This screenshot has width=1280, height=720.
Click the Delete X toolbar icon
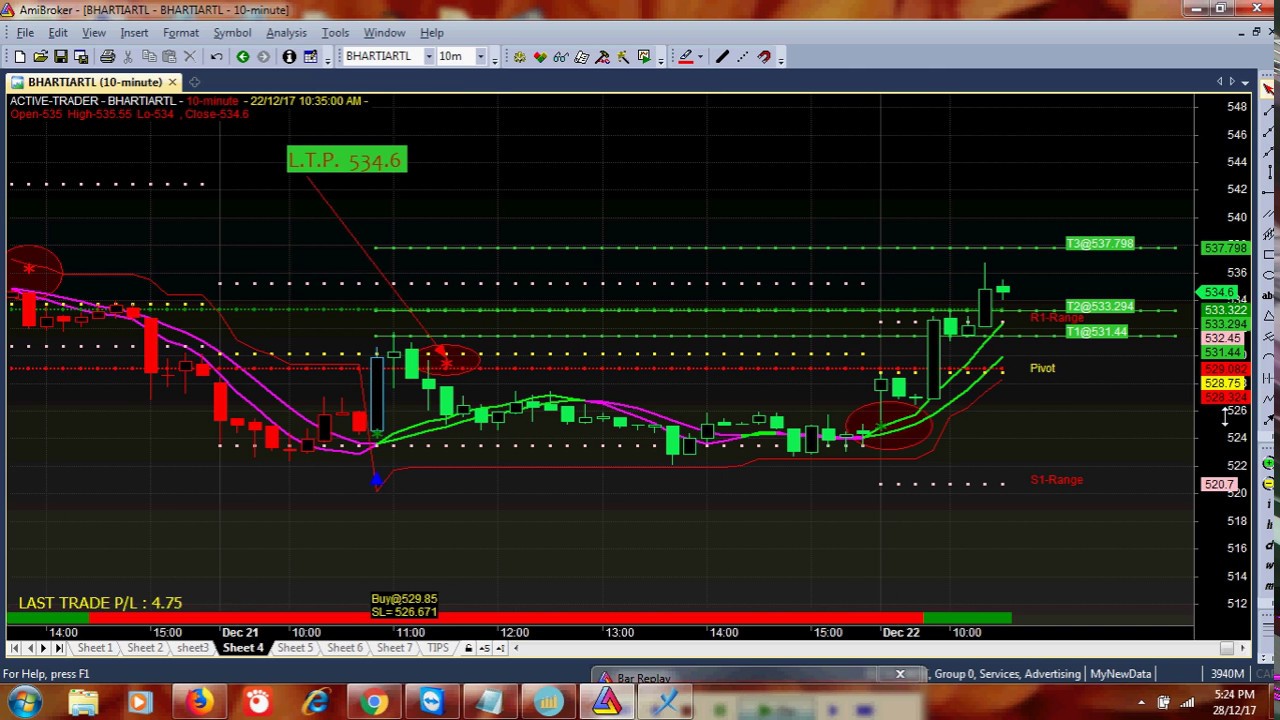point(190,57)
